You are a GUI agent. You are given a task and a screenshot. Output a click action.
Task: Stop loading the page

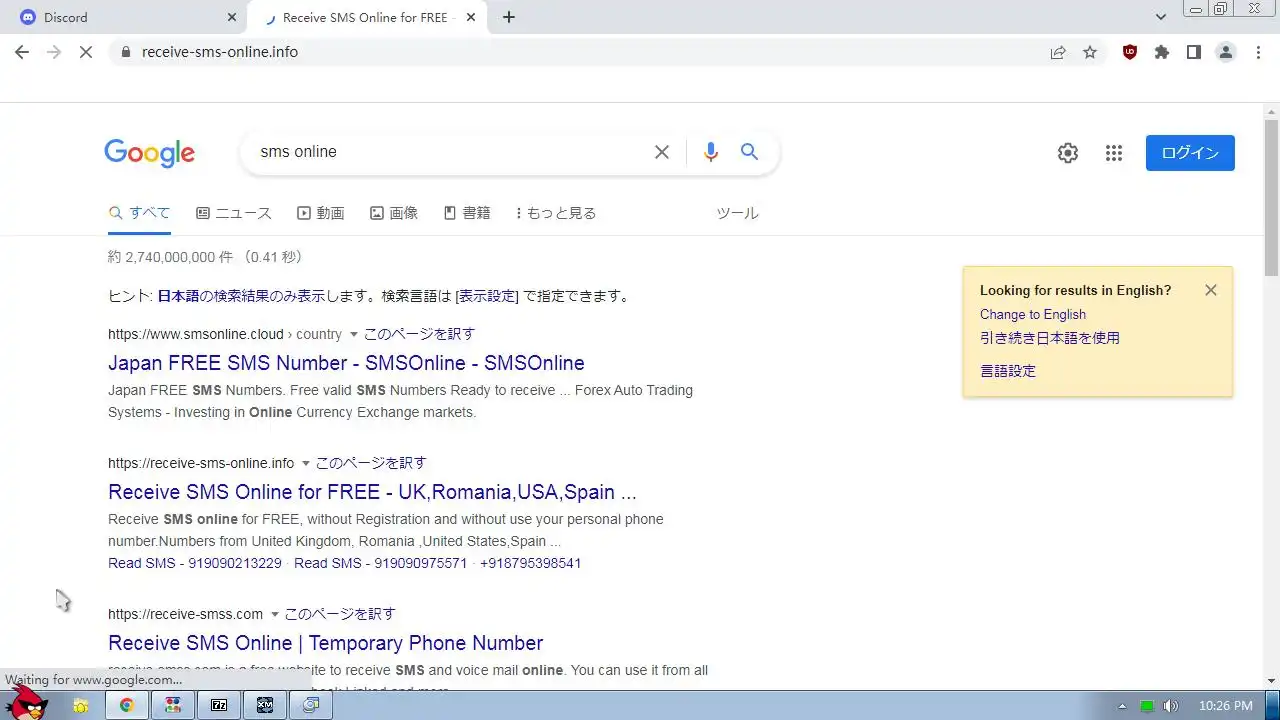coord(86,52)
